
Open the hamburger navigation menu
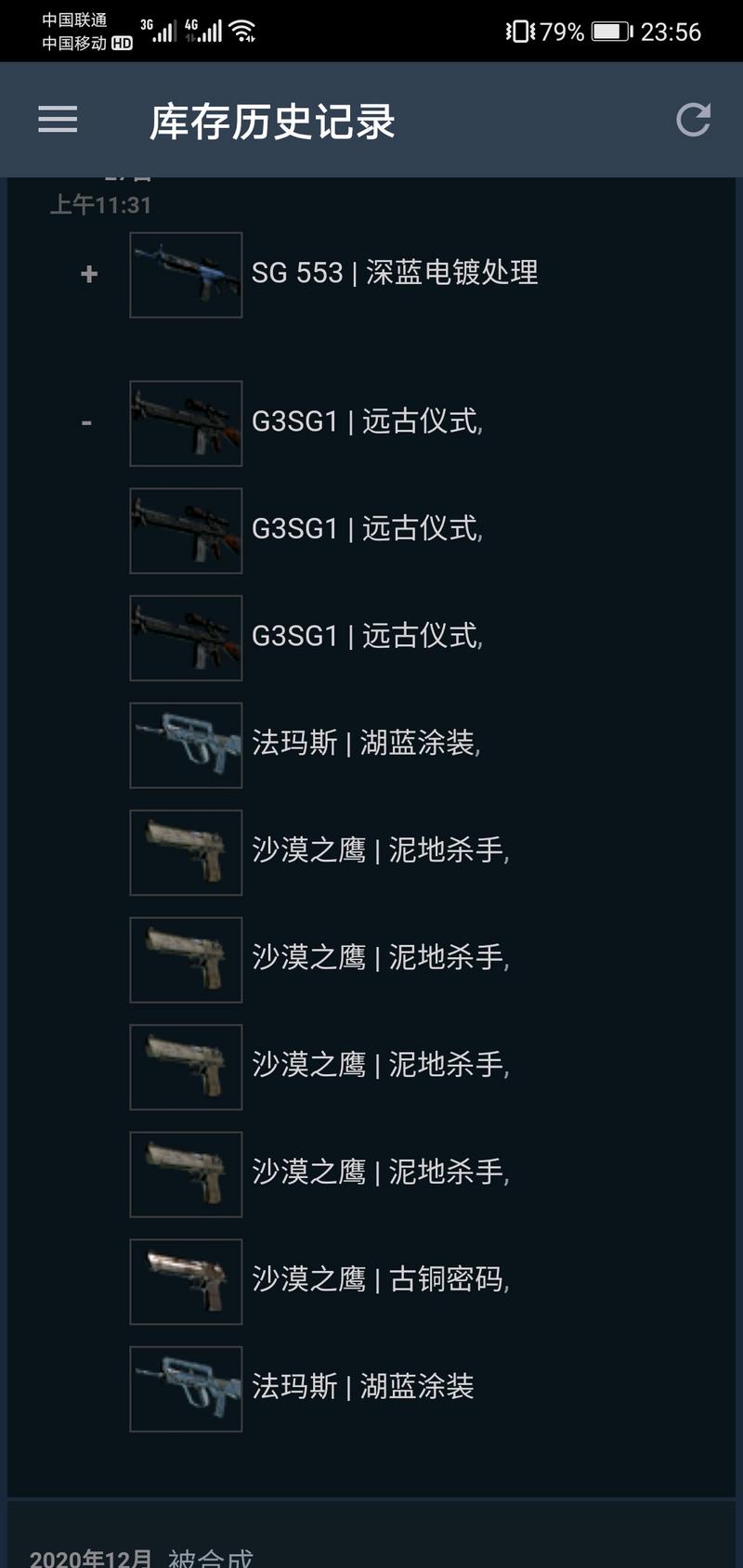(x=58, y=120)
